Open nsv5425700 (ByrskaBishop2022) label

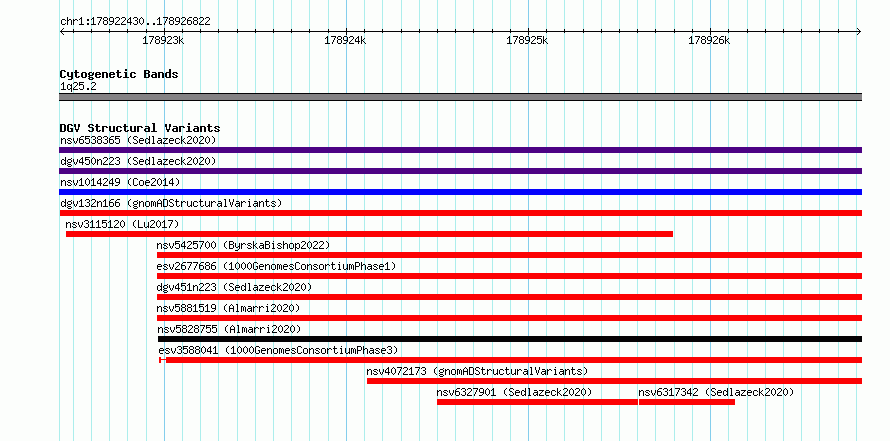[243, 245]
